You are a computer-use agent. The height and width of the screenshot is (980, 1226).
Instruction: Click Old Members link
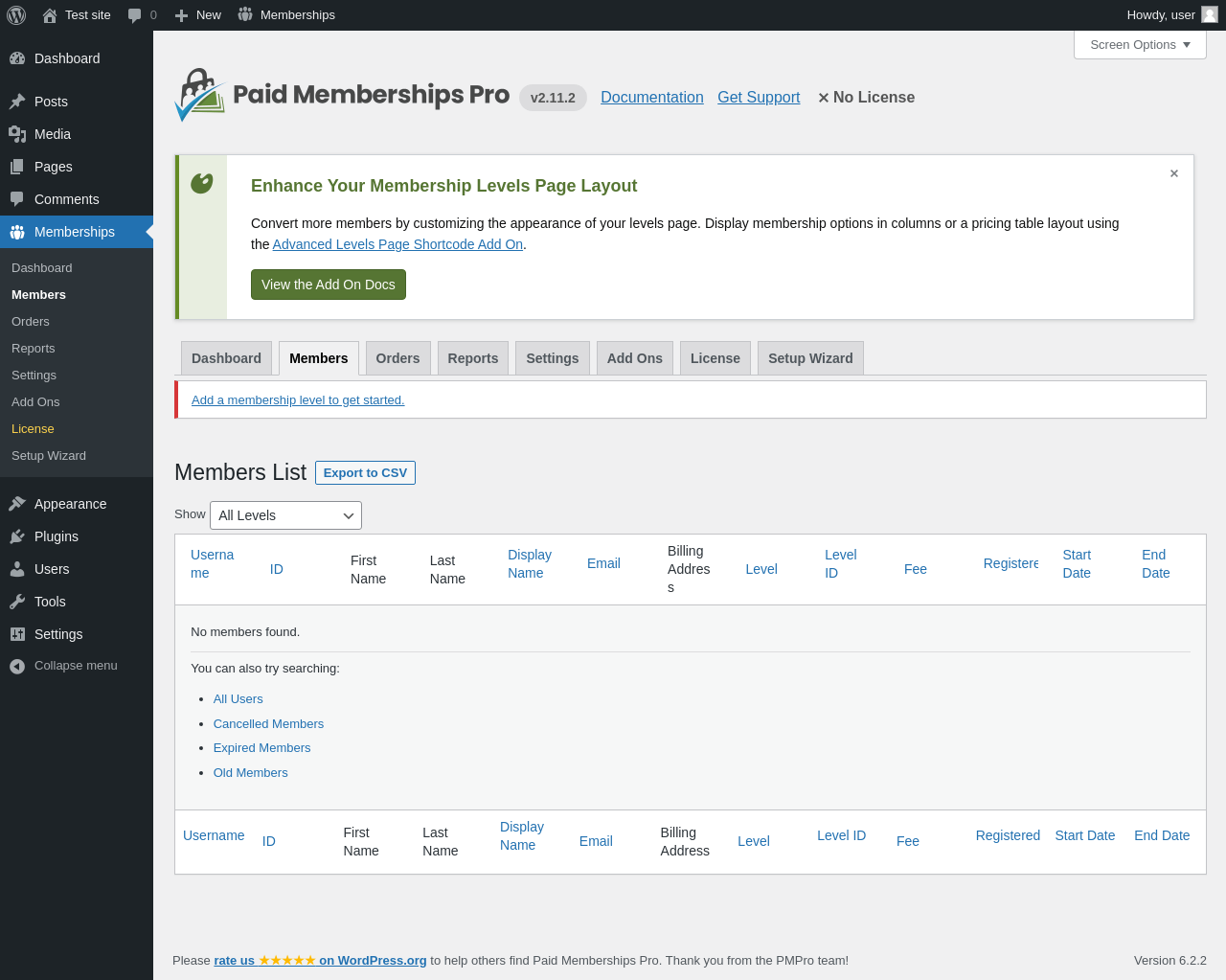[250, 773]
